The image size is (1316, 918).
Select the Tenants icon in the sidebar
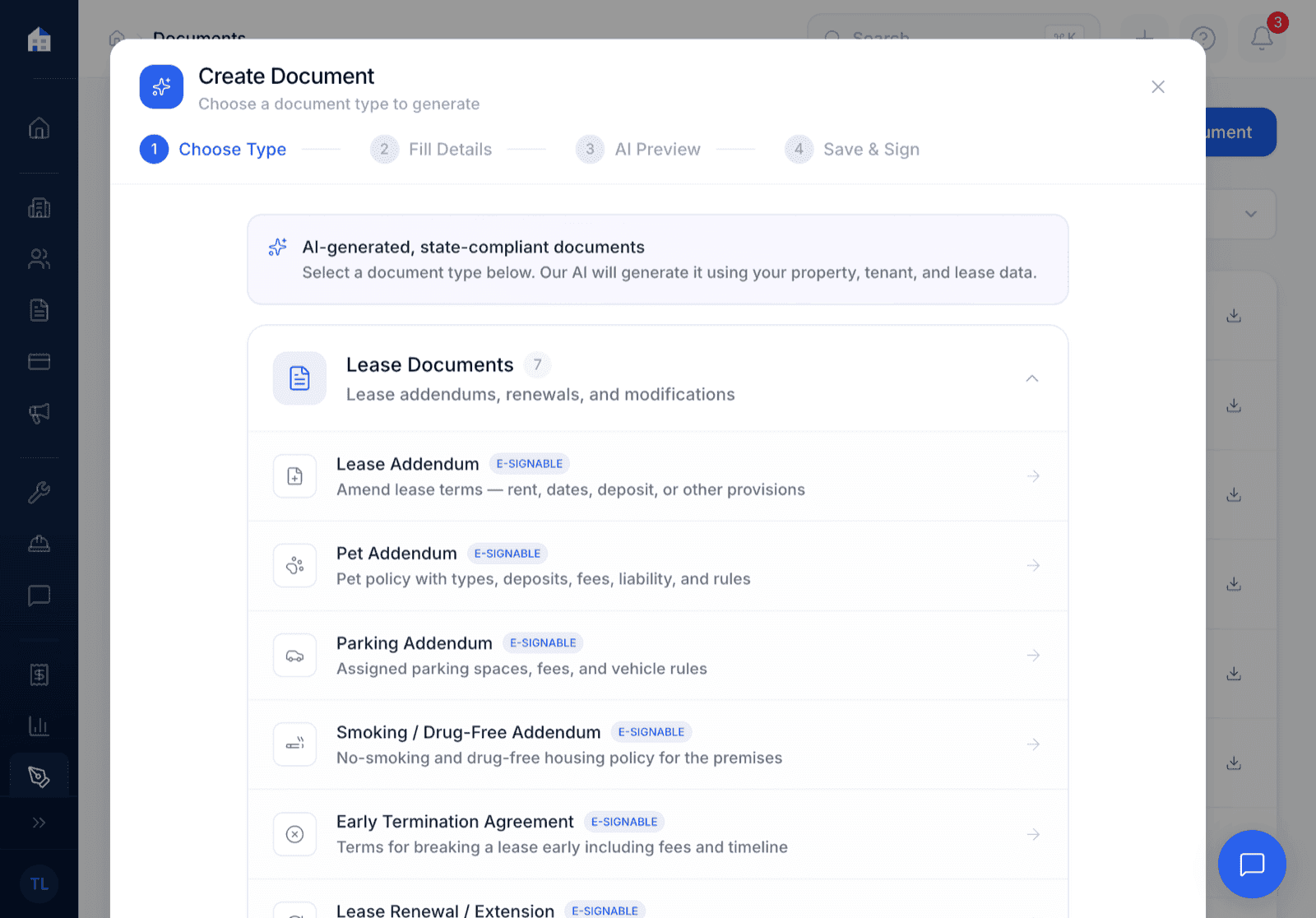[39, 259]
